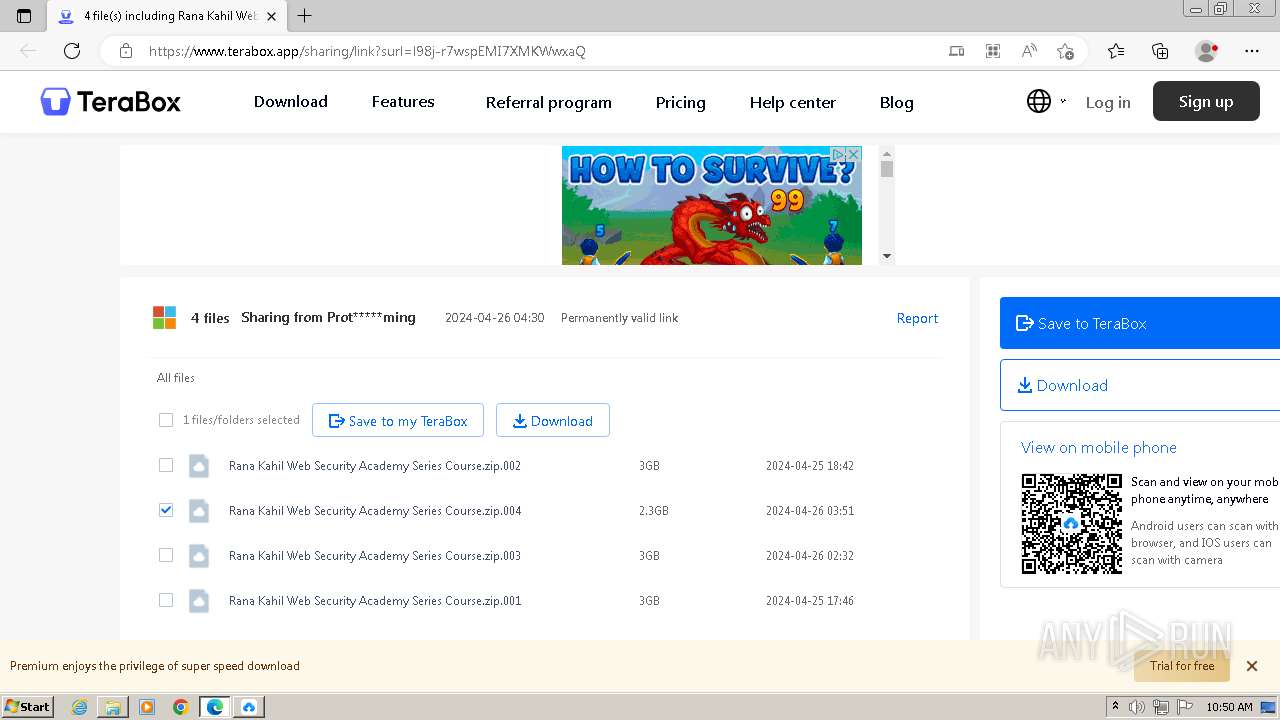Open the Features menu item
This screenshot has width=1280, height=720.
(x=403, y=102)
